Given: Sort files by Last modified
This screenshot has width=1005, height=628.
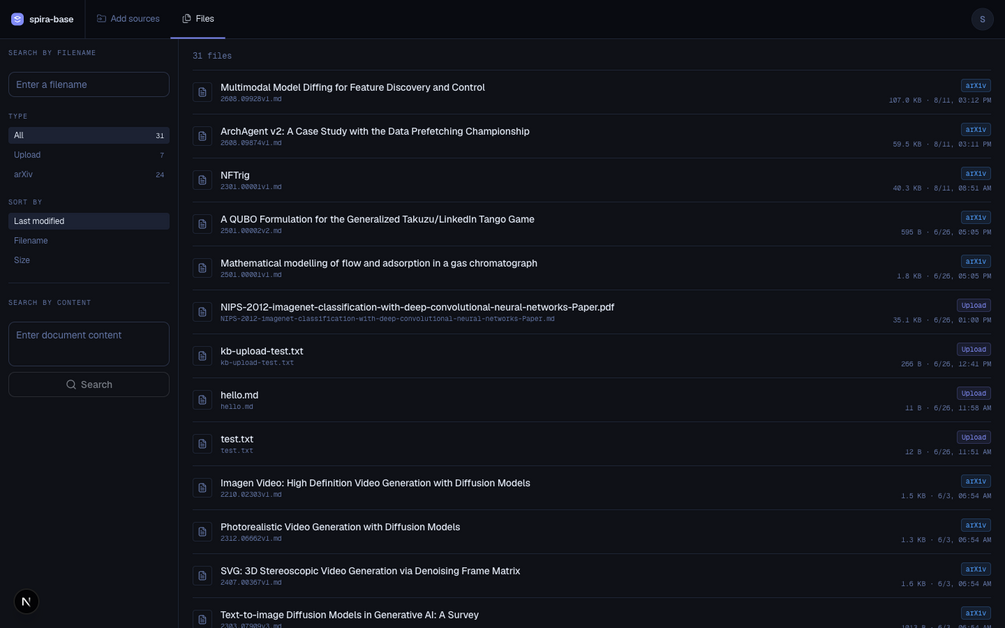Looking at the screenshot, I should click(89, 221).
